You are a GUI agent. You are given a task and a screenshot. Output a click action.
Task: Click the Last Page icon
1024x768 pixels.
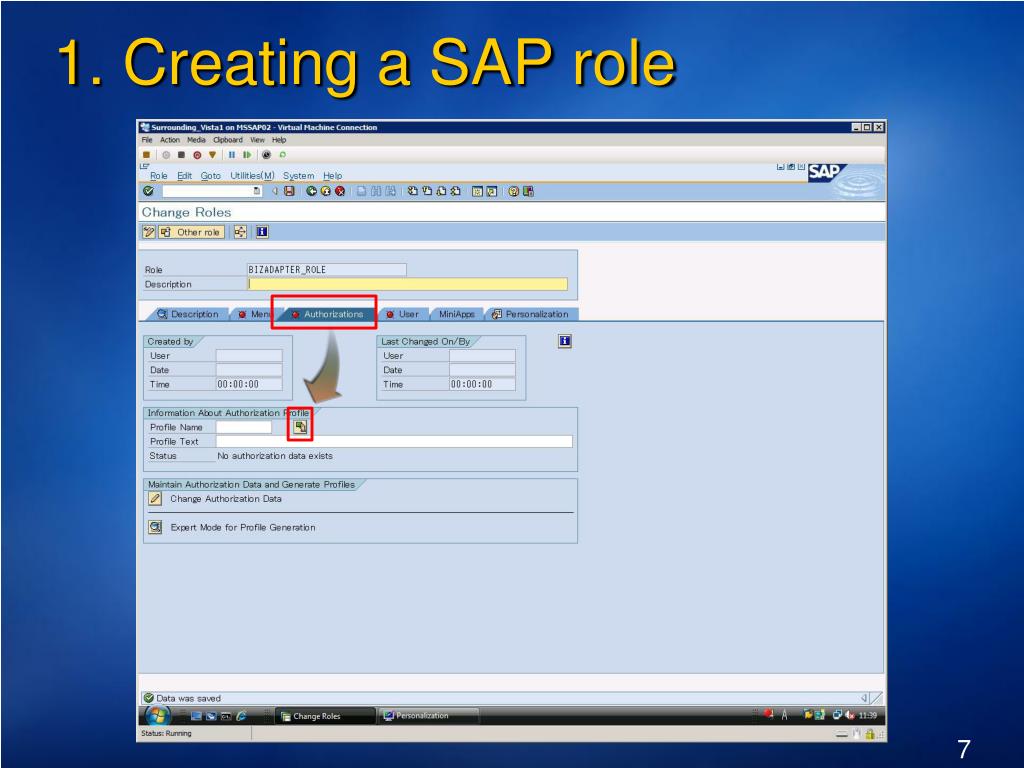[455, 191]
